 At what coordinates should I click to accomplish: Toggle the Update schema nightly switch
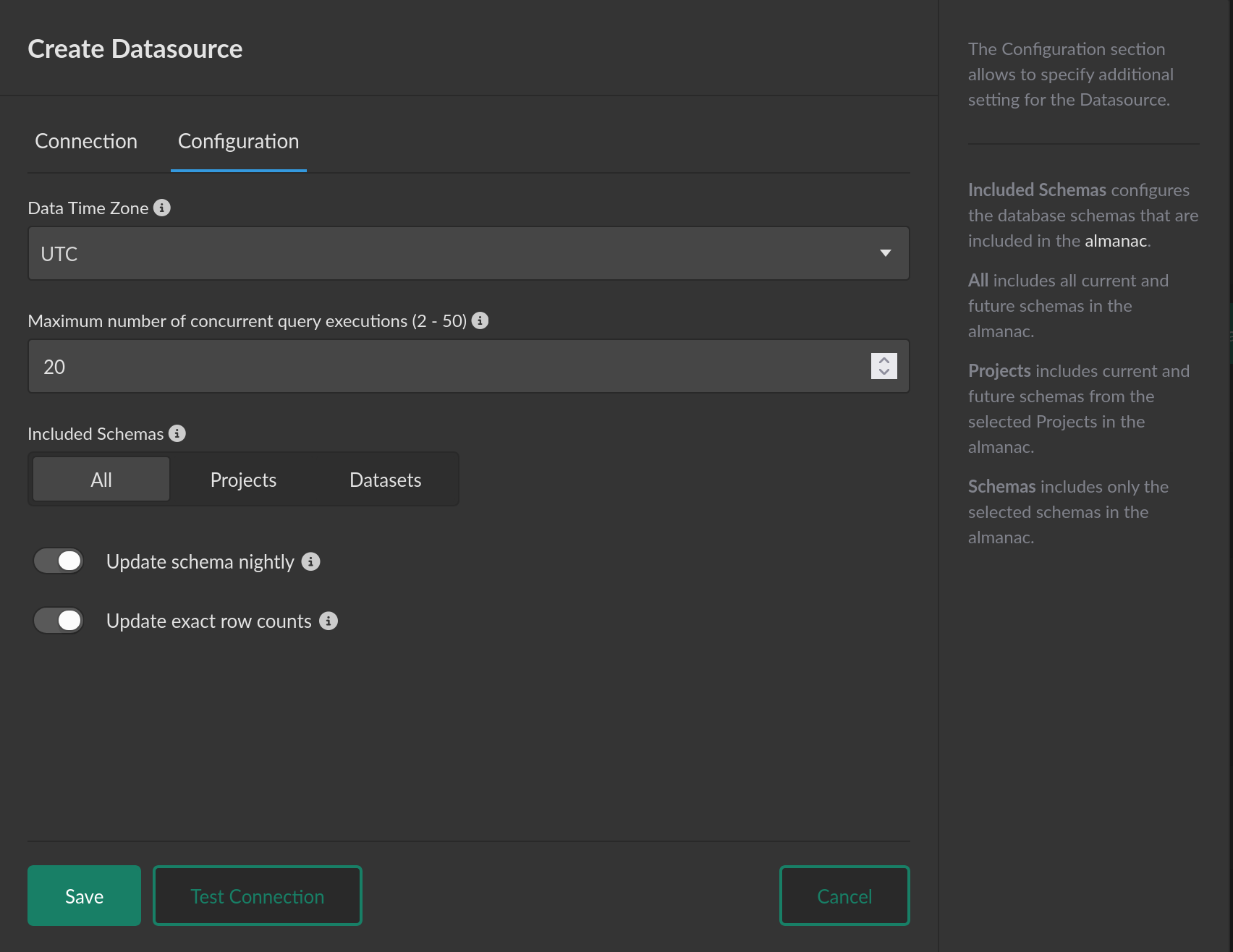(59, 561)
